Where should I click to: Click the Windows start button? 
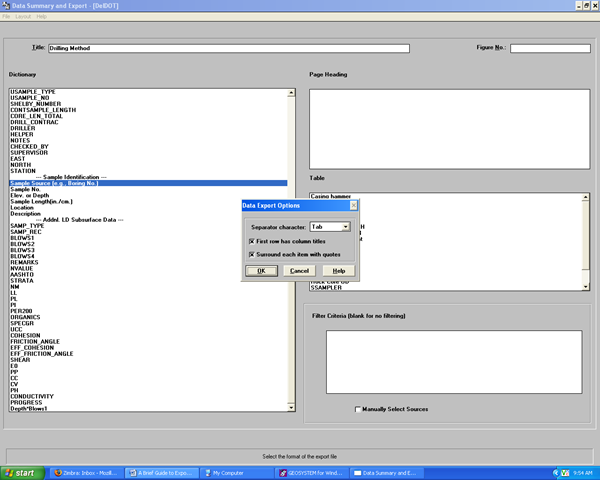click(x=22, y=473)
